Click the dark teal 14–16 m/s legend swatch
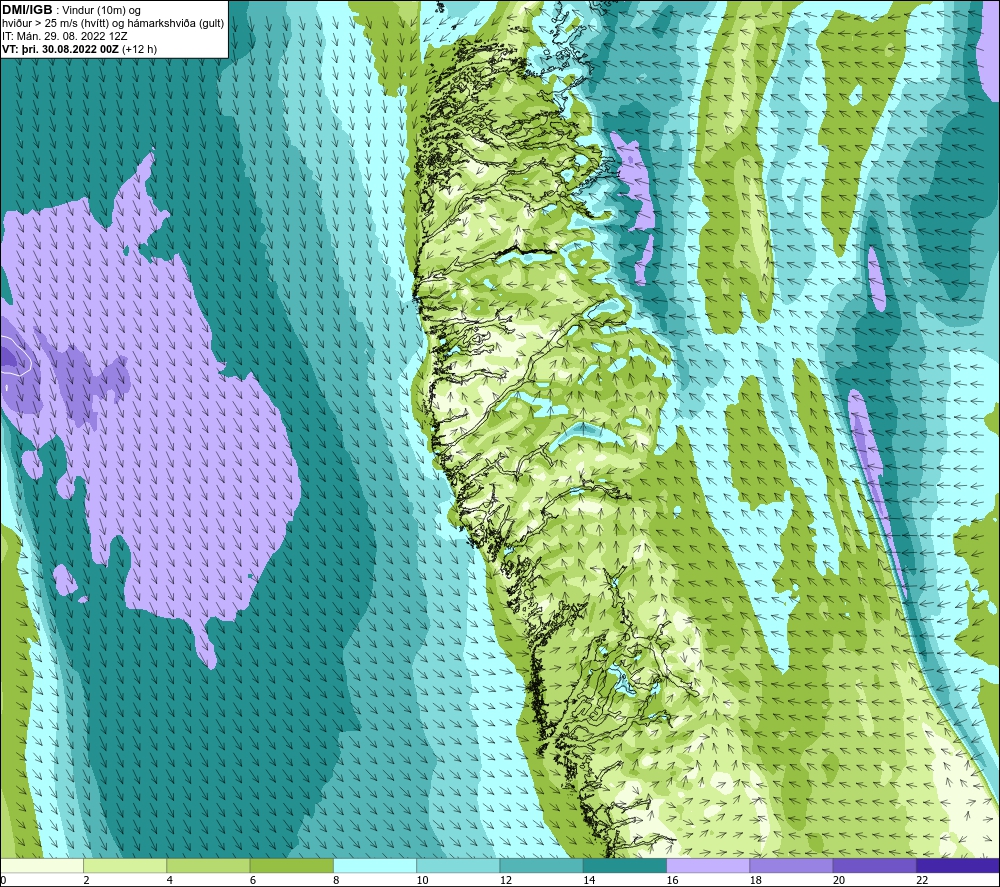Image resolution: width=1000 pixels, height=887 pixels. point(625,865)
